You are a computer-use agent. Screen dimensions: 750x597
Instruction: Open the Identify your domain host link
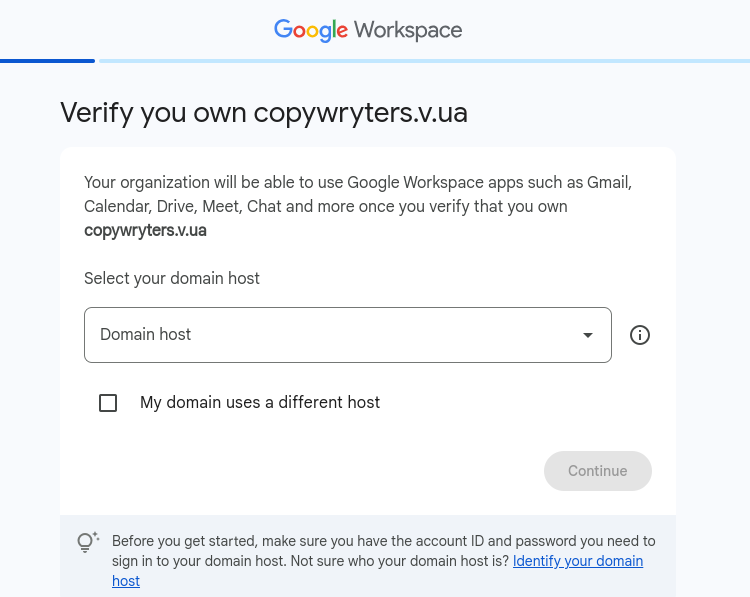(578, 561)
